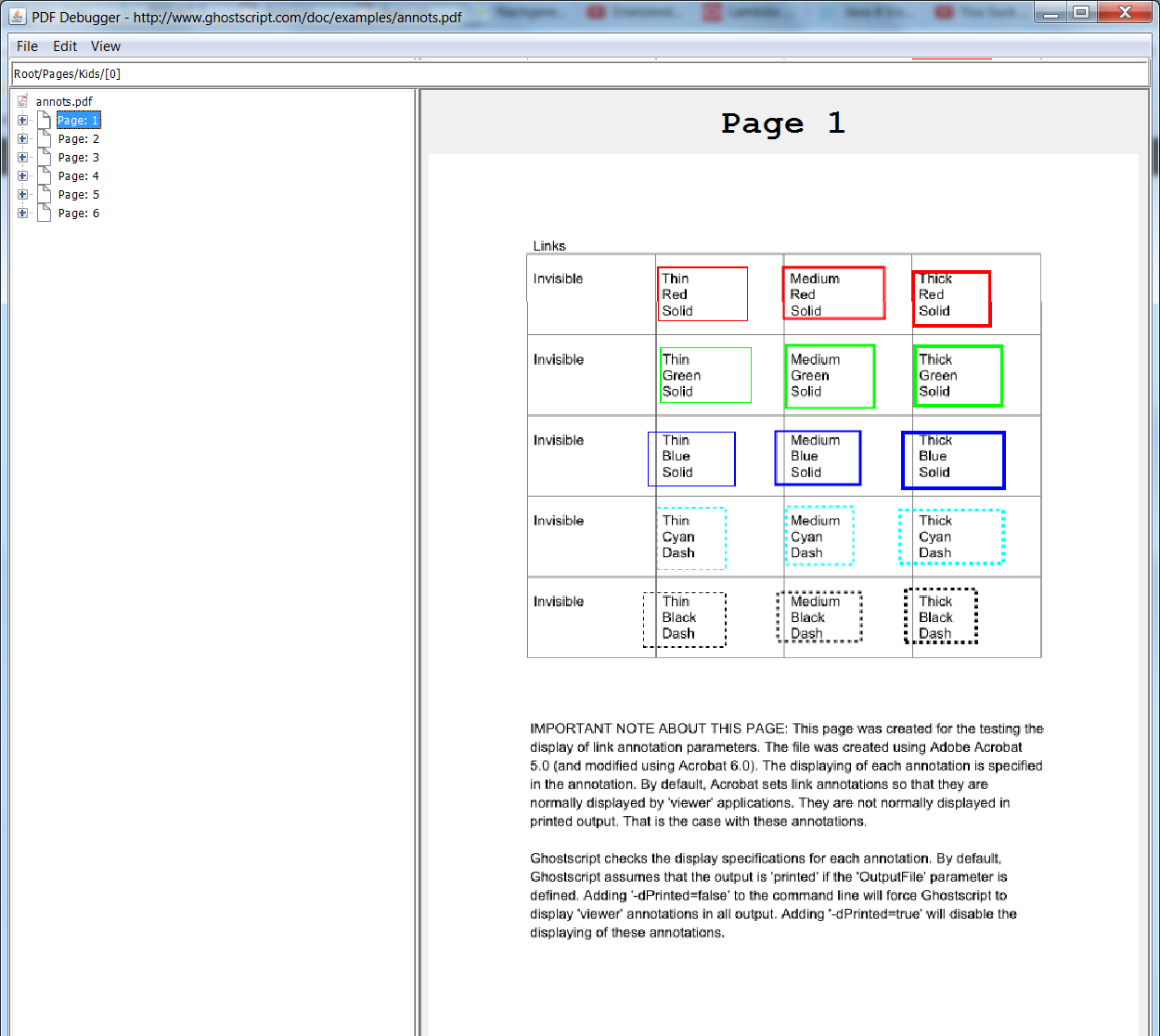
Task: Click the Thick Blue Solid link box
Action: click(953, 460)
